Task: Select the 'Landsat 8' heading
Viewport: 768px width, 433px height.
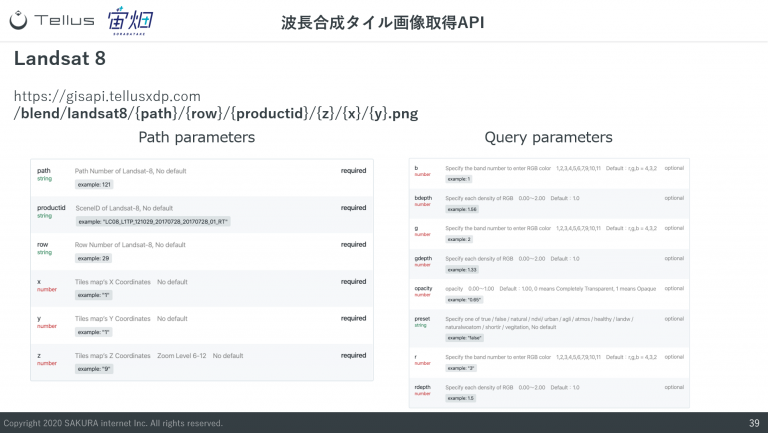Action: (60, 58)
